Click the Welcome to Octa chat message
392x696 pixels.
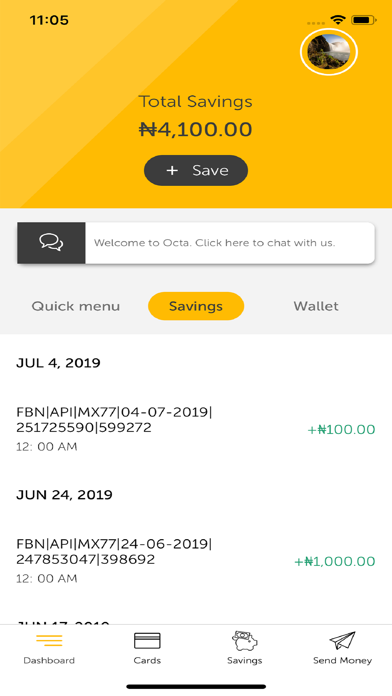click(214, 243)
